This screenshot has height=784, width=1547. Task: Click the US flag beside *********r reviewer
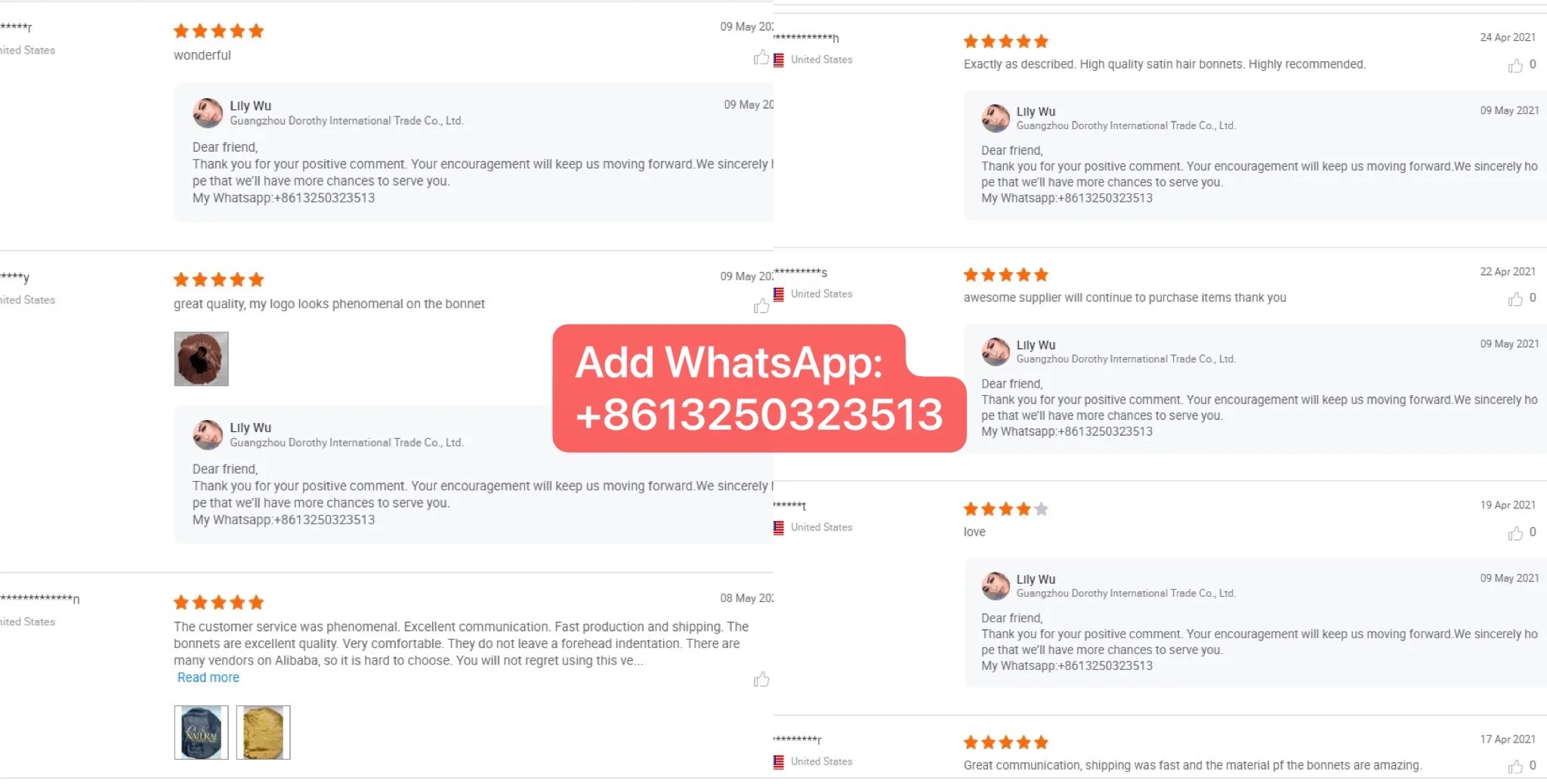[x=779, y=762]
